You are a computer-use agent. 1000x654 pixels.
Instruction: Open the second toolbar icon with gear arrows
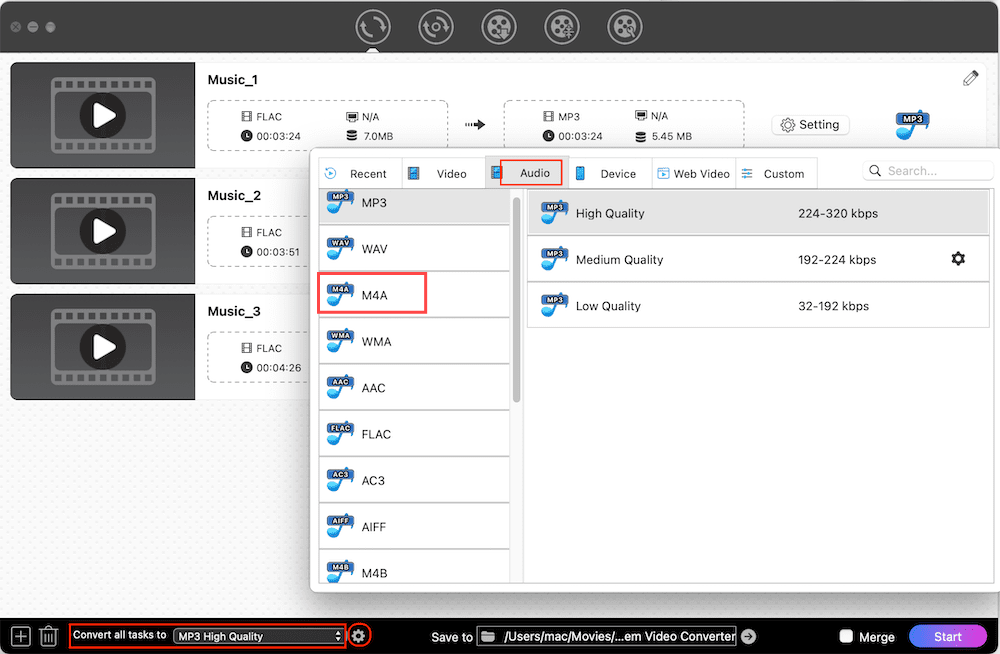click(x=436, y=27)
